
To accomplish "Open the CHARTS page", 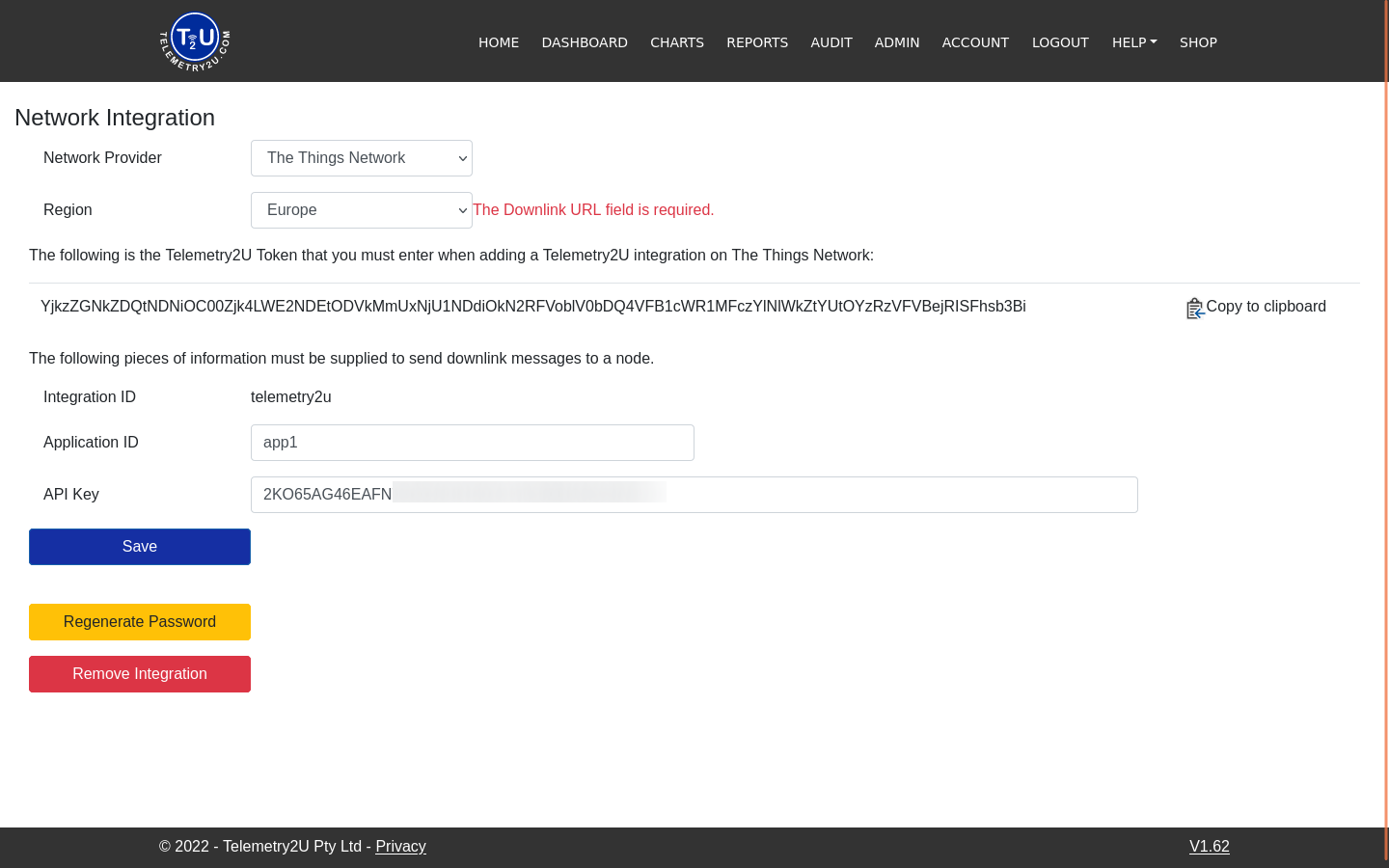I will [x=677, y=42].
